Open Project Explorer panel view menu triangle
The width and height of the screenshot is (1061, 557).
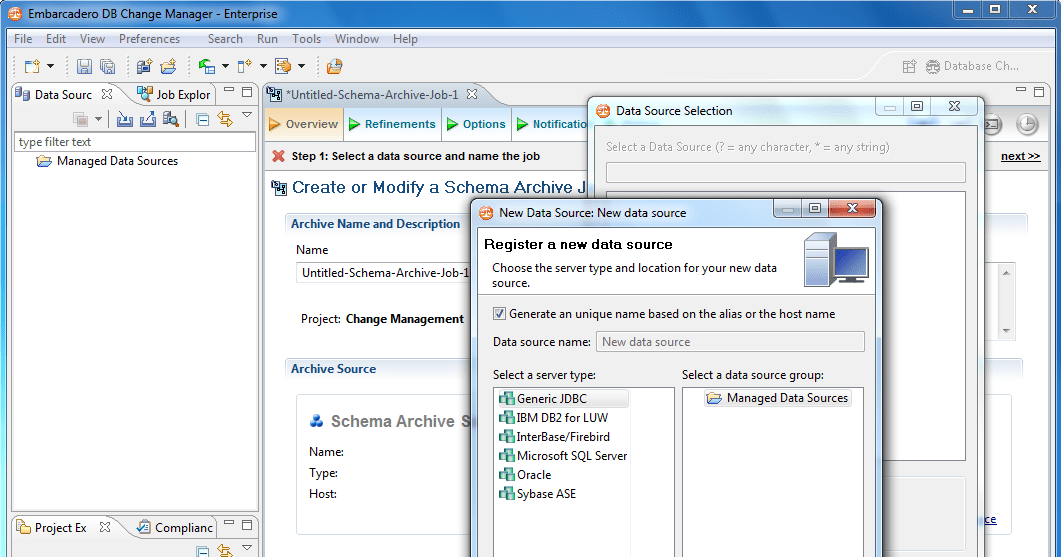247,548
